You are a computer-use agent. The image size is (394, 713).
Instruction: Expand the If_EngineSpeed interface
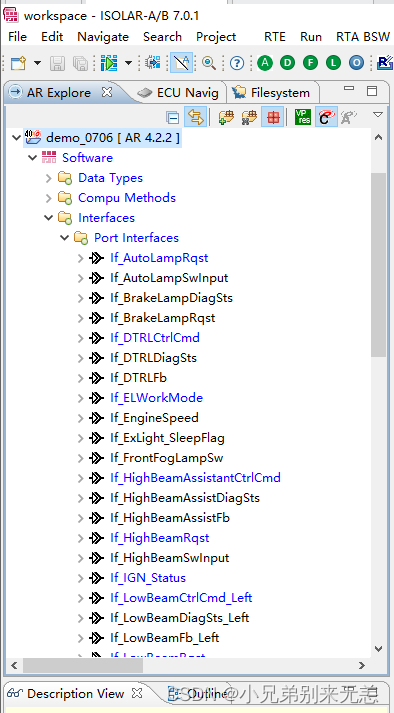point(81,418)
